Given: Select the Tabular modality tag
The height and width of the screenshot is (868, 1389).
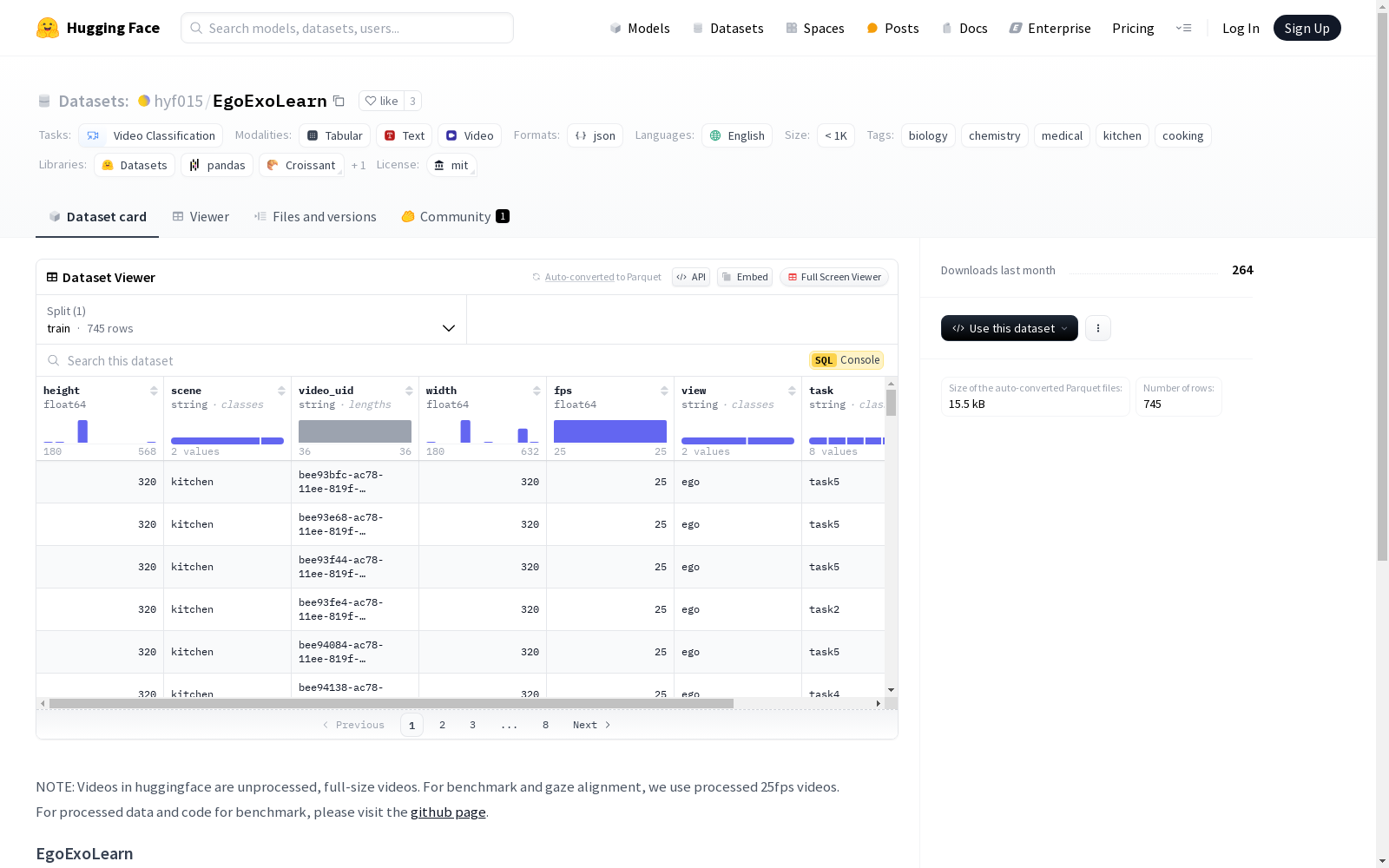Looking at the screenshot, I should click(335, 135).
